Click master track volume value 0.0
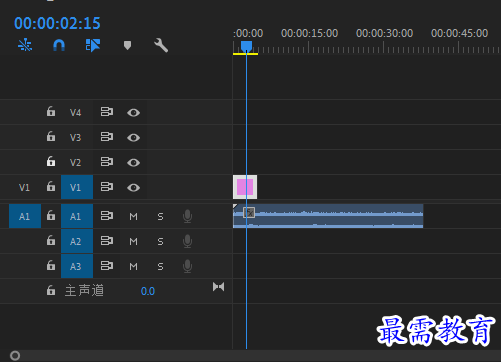This screenshot has width=501, height=362. click(148, 291)
